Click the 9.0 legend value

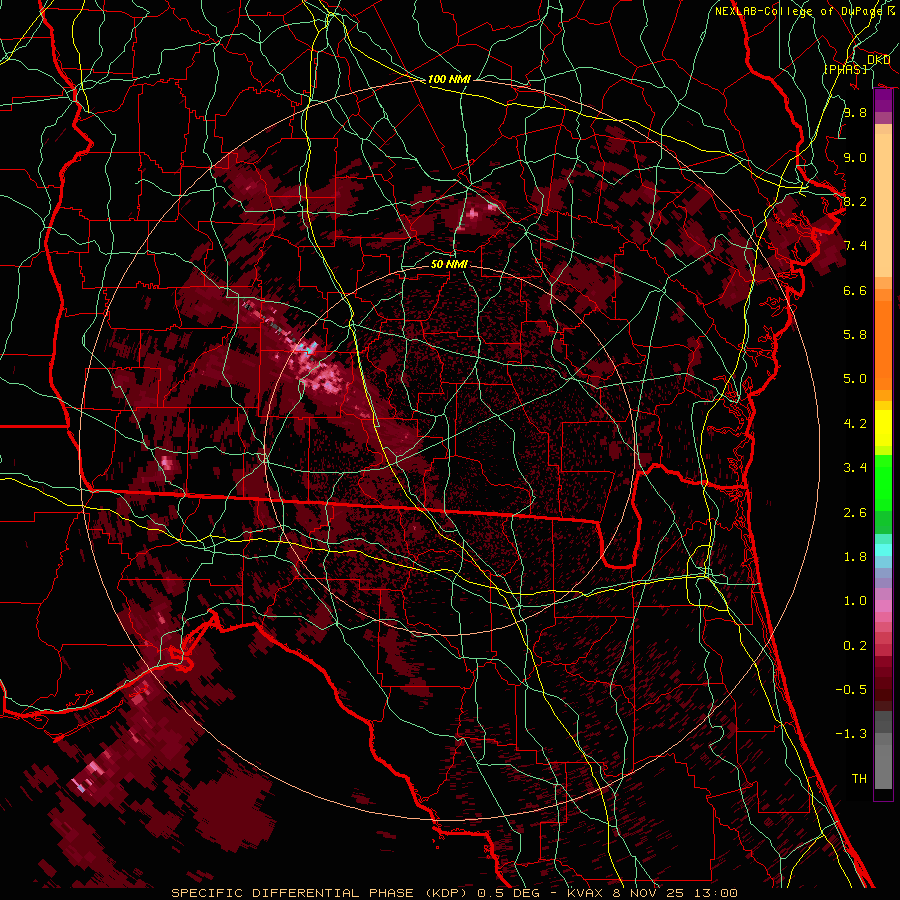[x=855, y=157]
